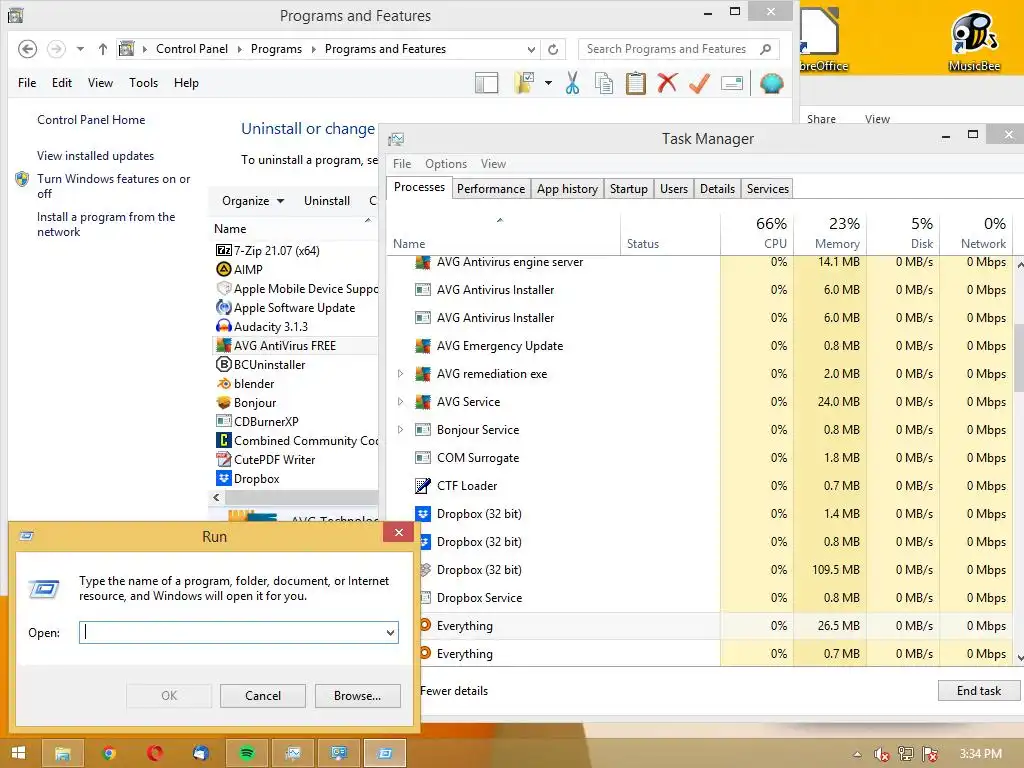Select the CTF Loader process
The width and height of the screenshot is (1024, 768).
coord(700,486)
